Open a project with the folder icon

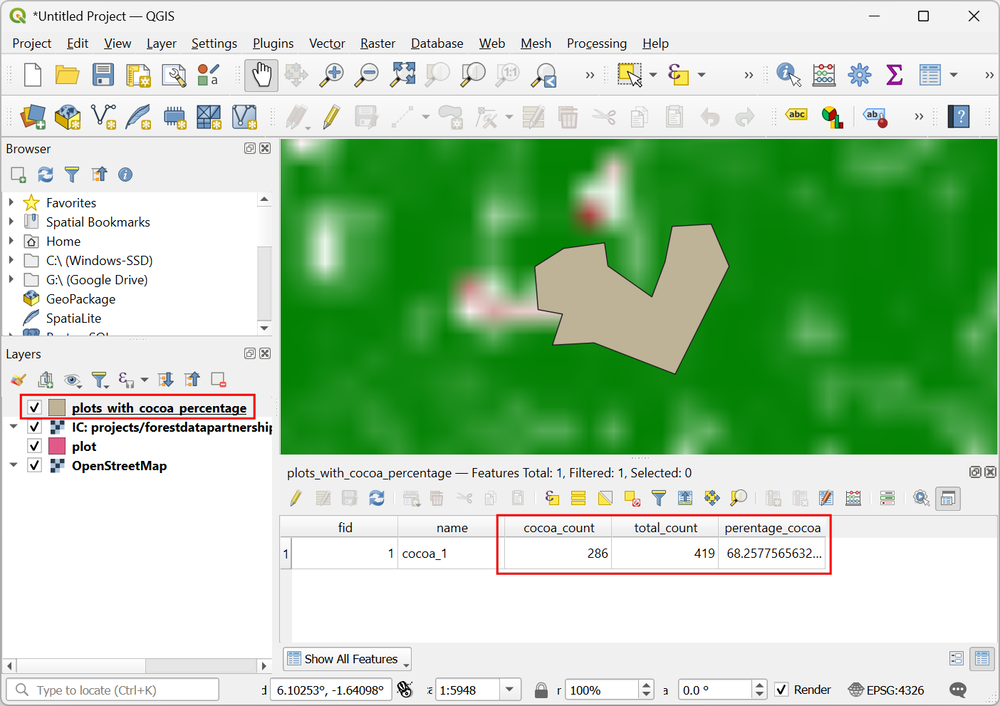[x=67, y=75]
